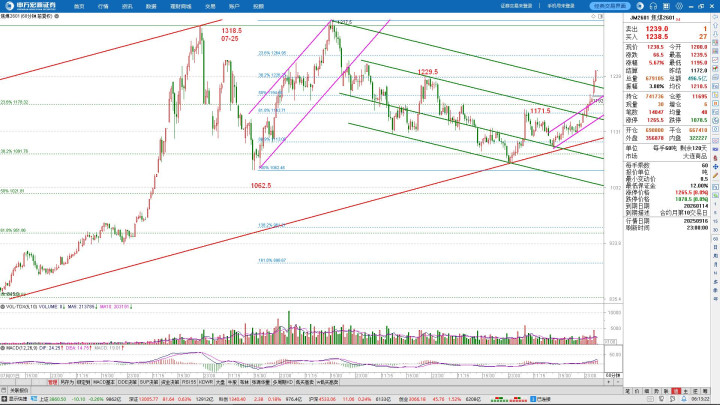Select the 资金 decision template tab
Viewport: 720px width, 405px height.
[170, 382]
